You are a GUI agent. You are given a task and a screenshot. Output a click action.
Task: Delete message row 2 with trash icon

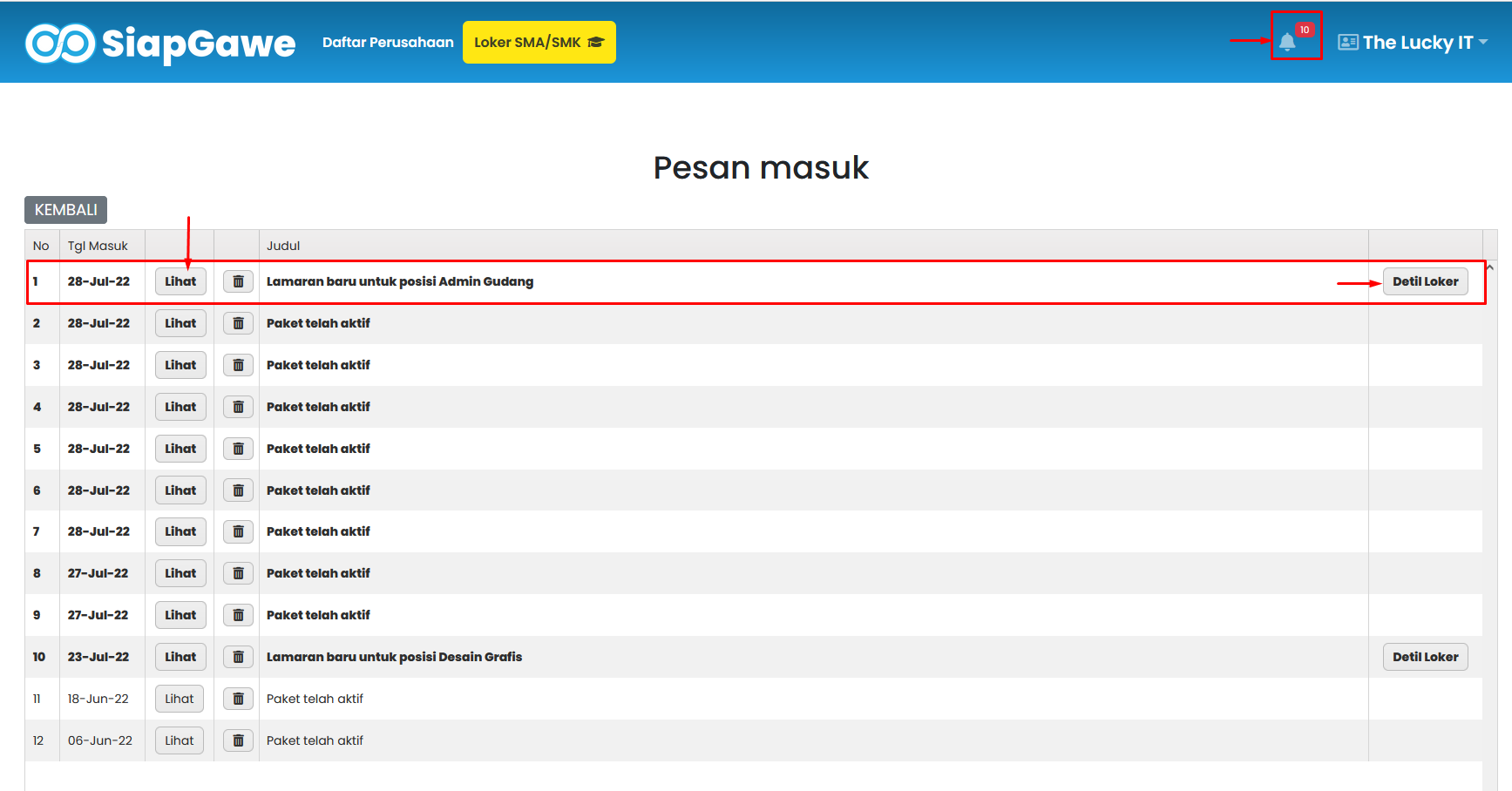point(238,323)
